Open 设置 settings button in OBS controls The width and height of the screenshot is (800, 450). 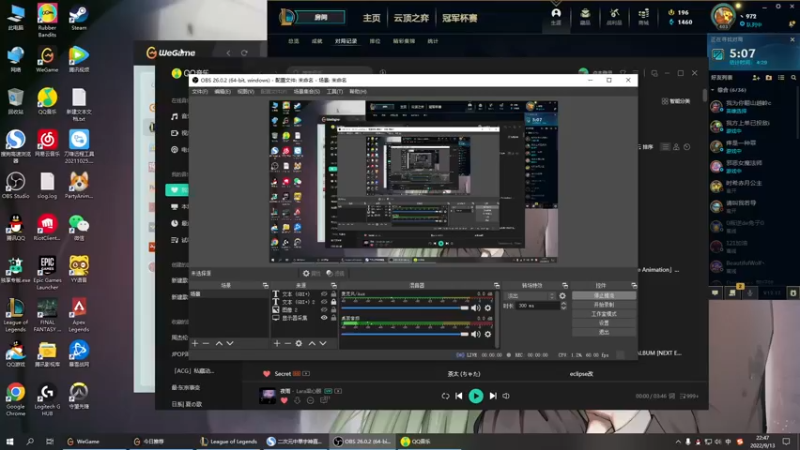click(604, 323)
